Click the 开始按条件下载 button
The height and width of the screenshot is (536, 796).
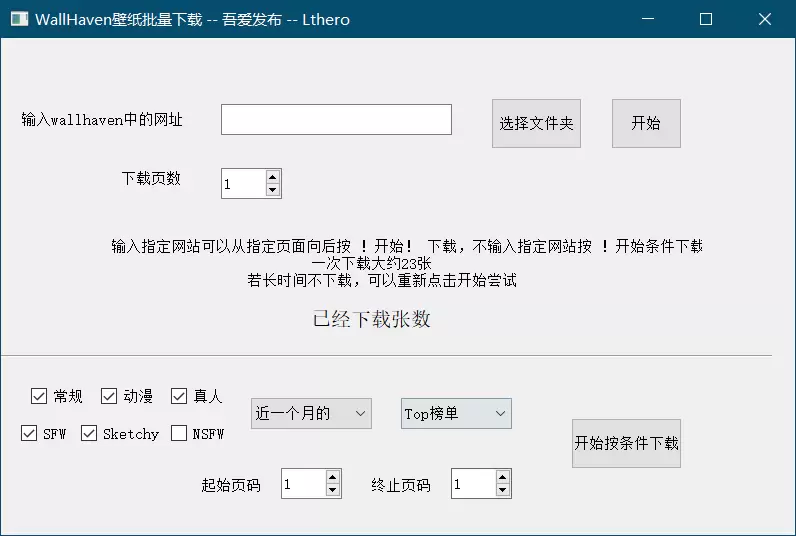(626, 443)
